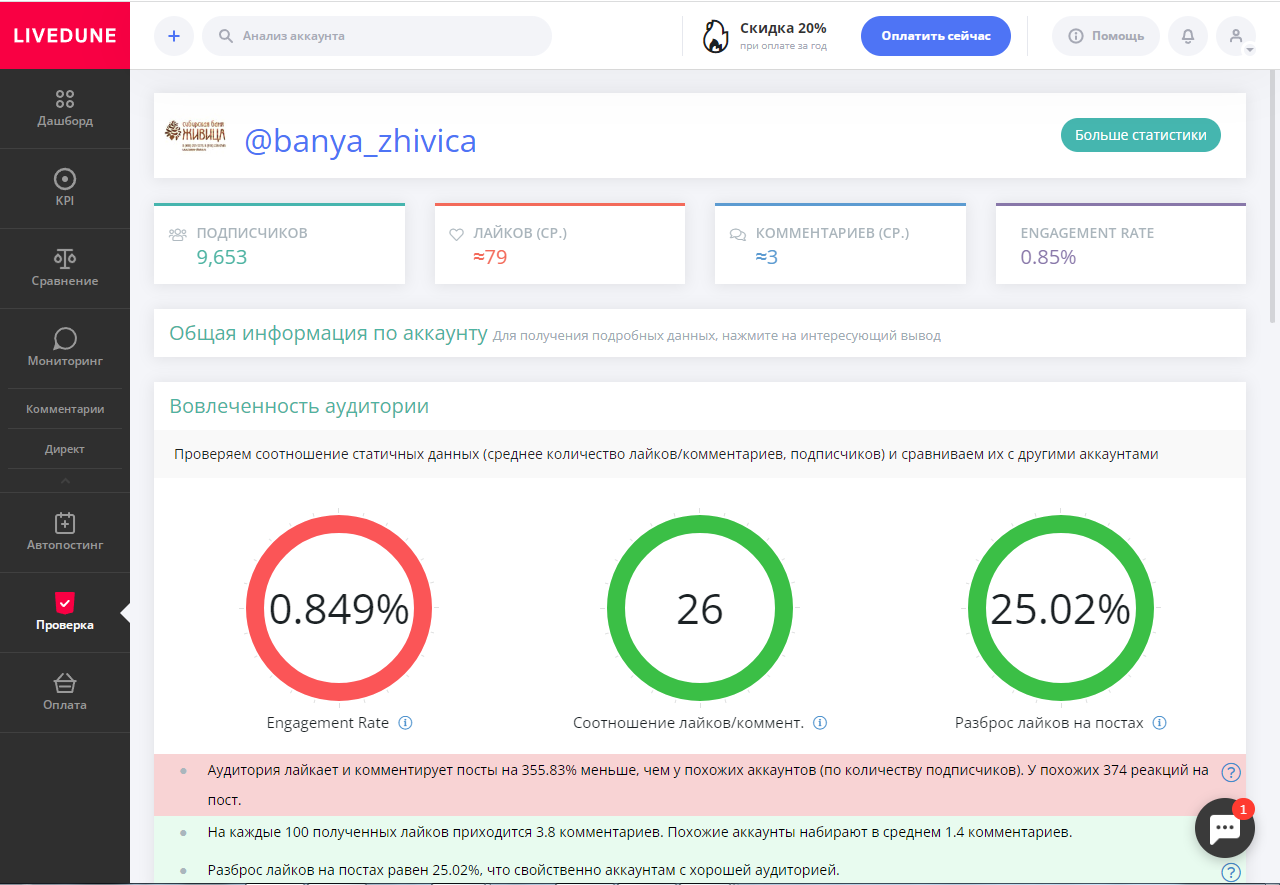Open Автопостинг calendar icon
The height and width of the screenshot is (885, 1280).
tap(65, 522)
